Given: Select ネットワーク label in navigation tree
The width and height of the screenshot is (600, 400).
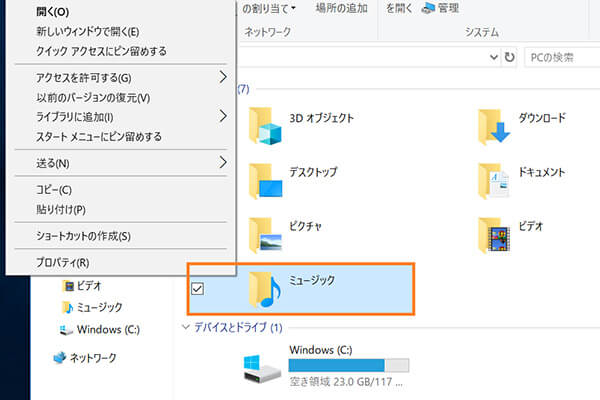Looking at the screenshot, I should [93, 358].
